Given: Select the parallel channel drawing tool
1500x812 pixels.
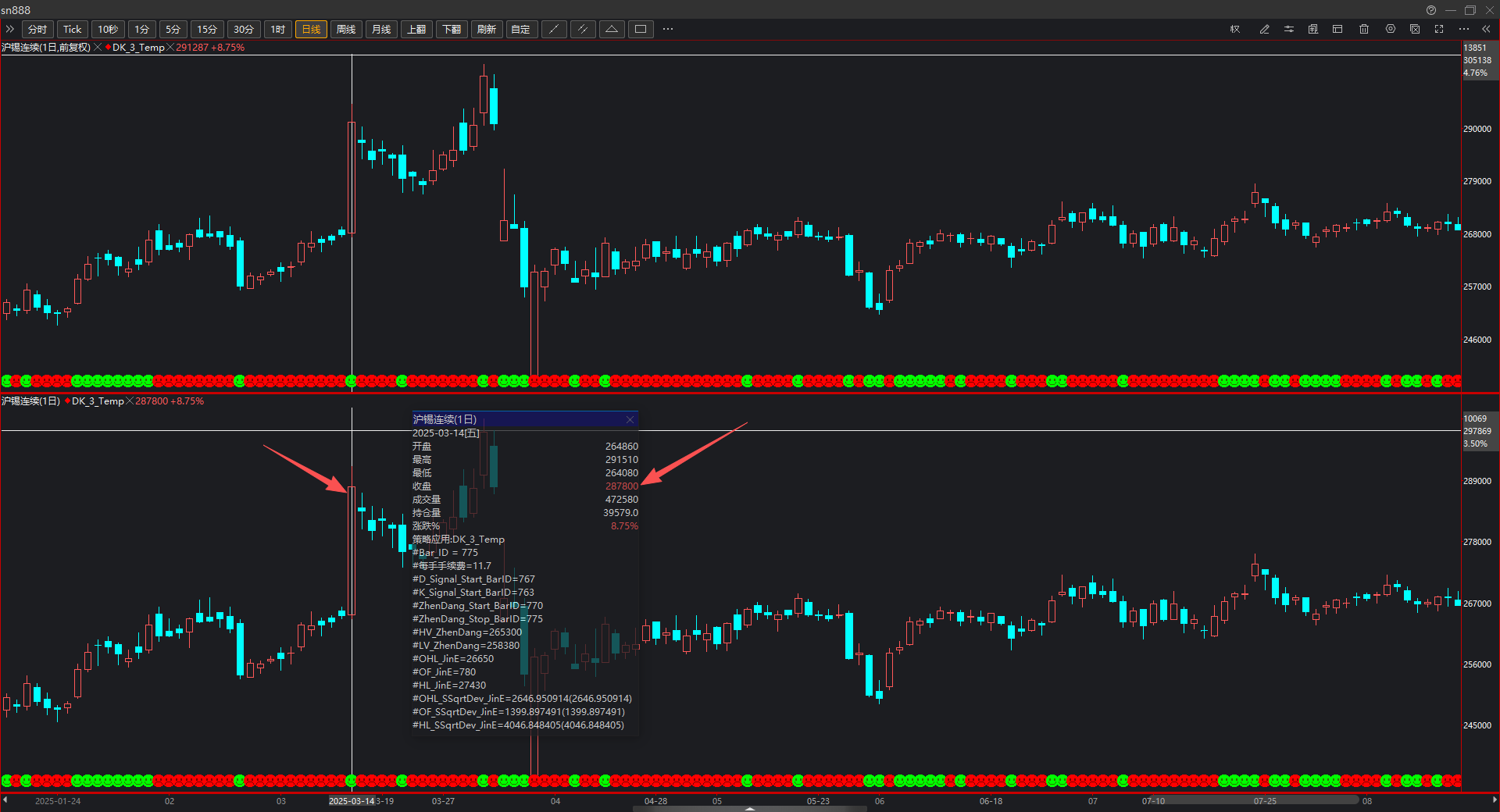Looking at the screenshot, I should pos(583,30).
